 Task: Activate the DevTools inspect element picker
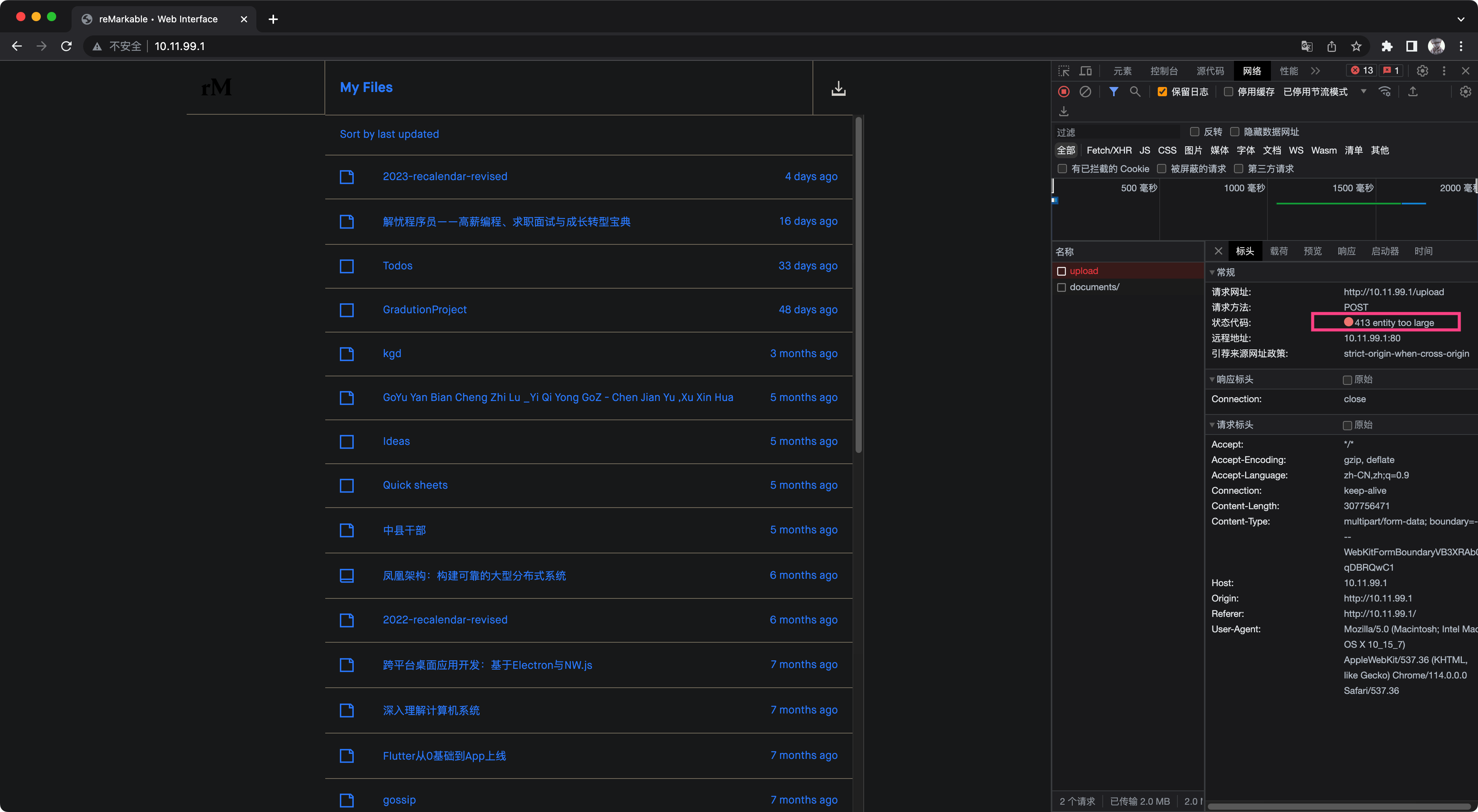(x=1064, y=70)
